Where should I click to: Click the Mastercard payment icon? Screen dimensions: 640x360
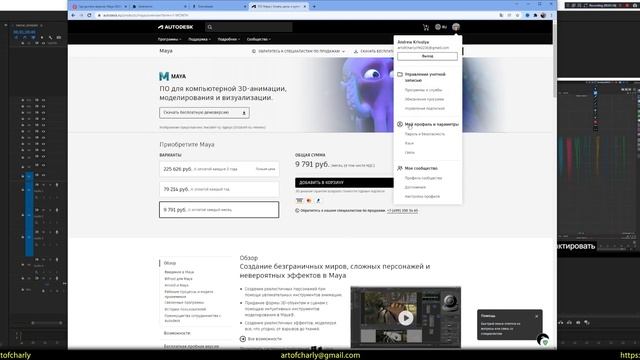click(x=309, y=200)
